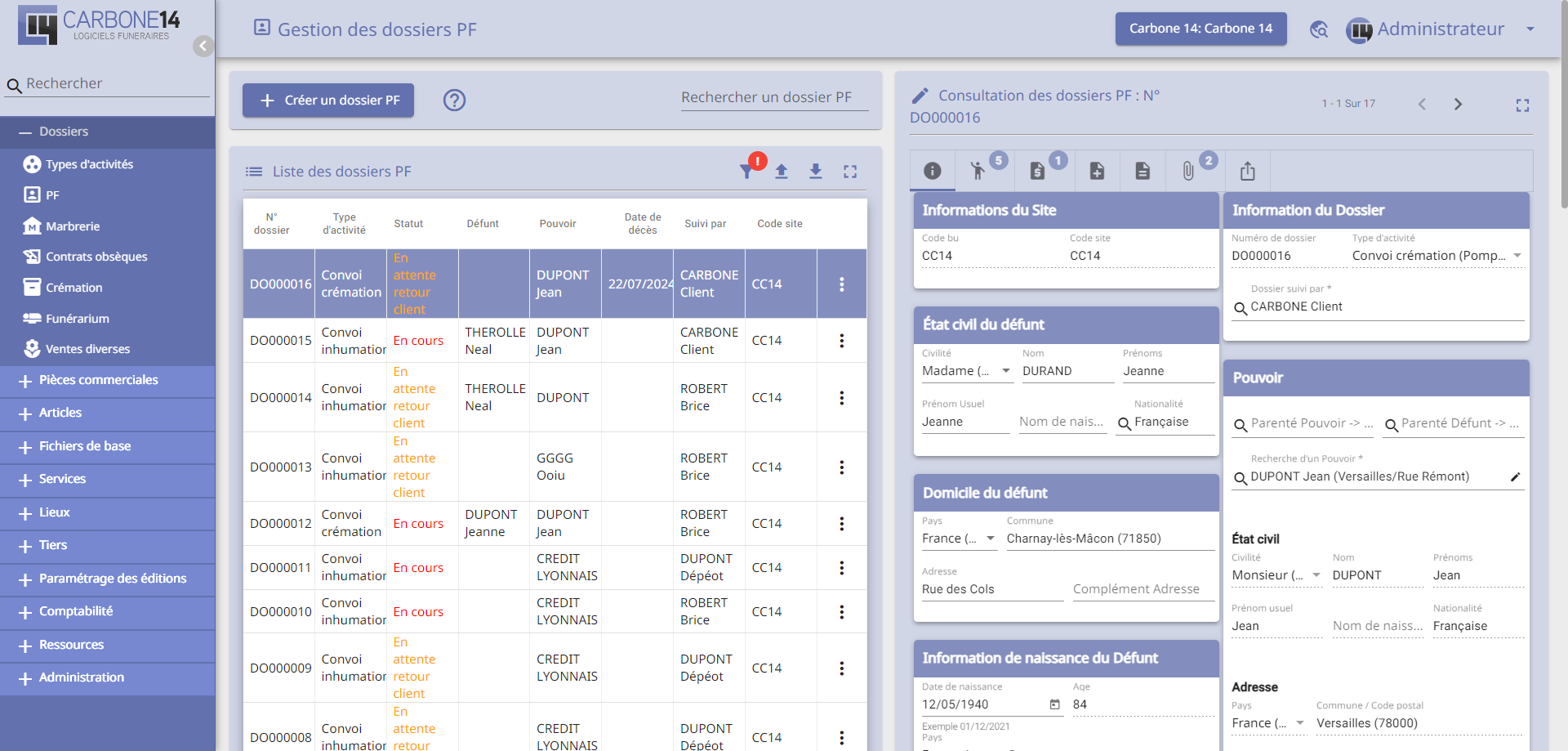
Task: Click the Carbone 14: Carbone 14 button
Action: pyautogui.click(x=1200, y=29)
